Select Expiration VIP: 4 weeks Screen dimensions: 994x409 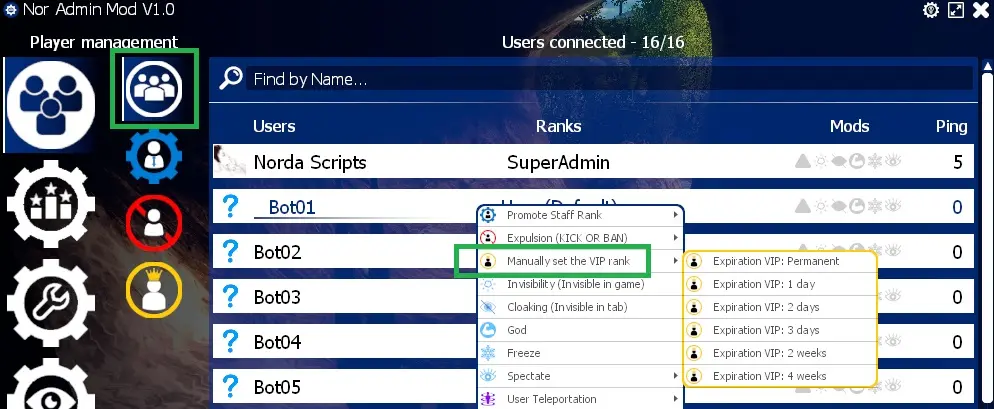(780, 376)
